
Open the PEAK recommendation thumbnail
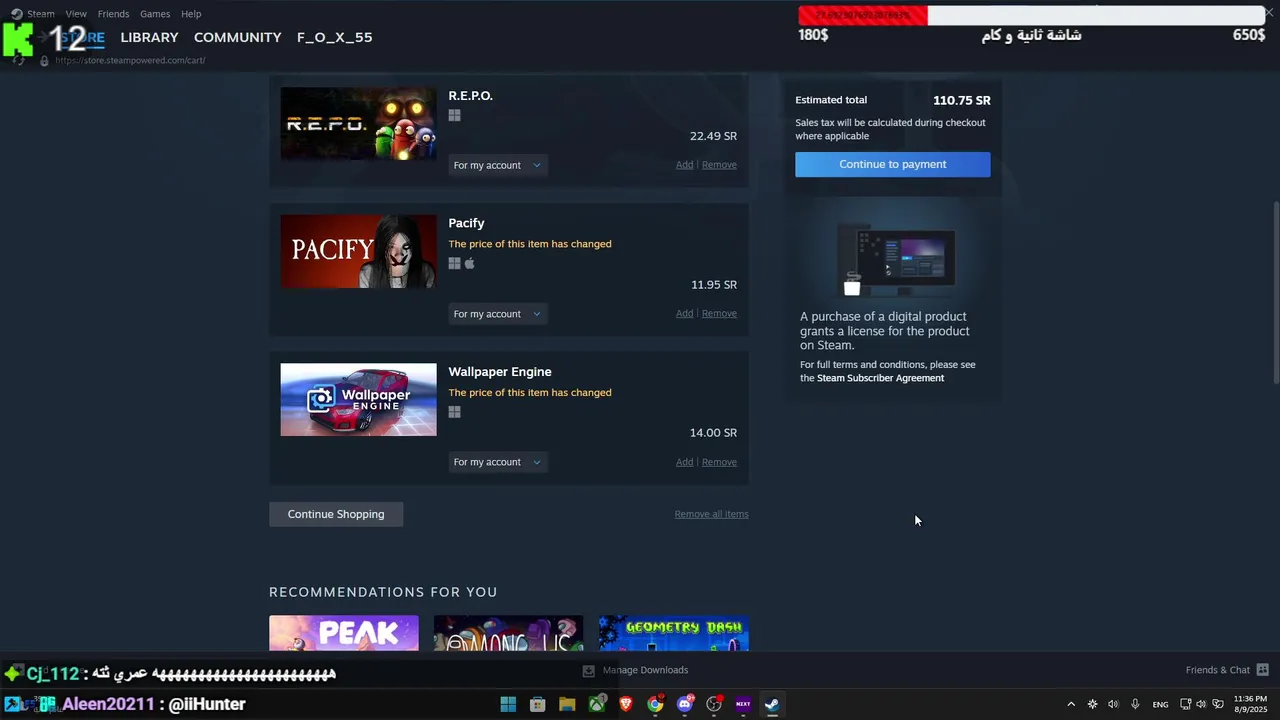[x=344, y=633]
